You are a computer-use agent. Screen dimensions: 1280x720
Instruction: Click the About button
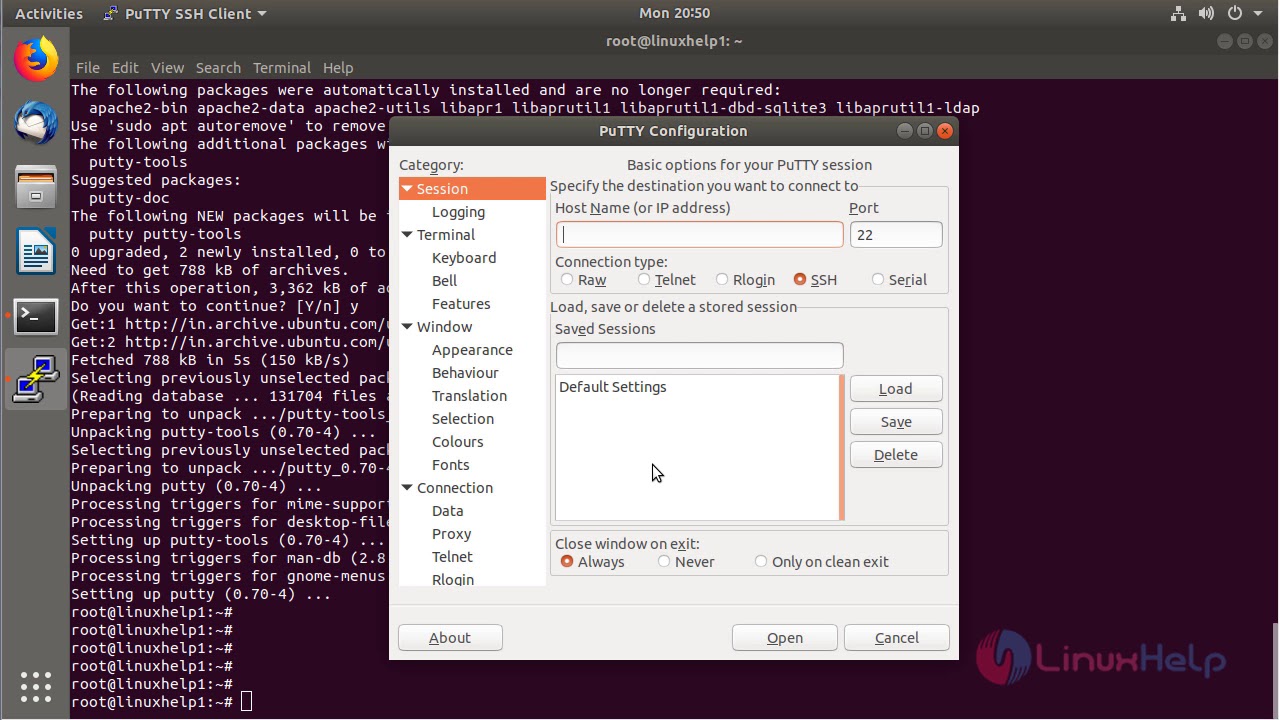point(450,638)
